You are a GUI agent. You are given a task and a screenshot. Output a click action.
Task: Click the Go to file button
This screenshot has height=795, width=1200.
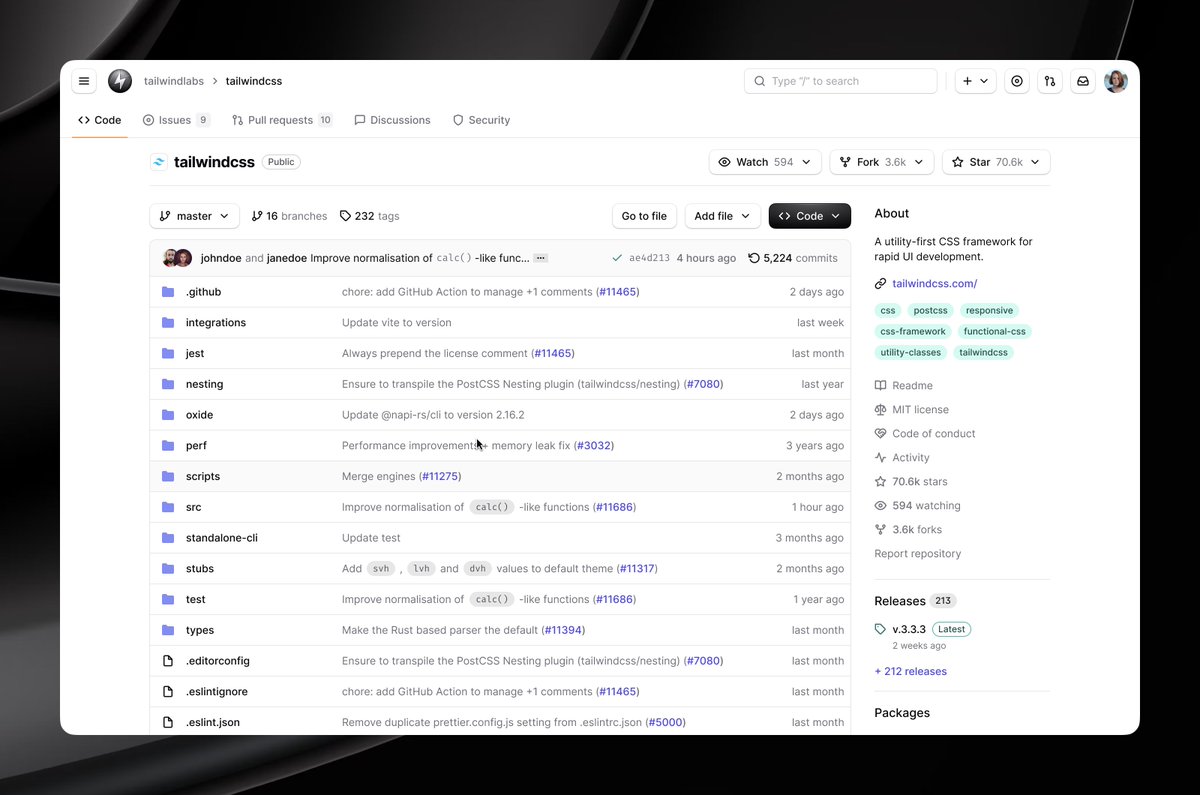pyautogui.click(x=644, y=216)
